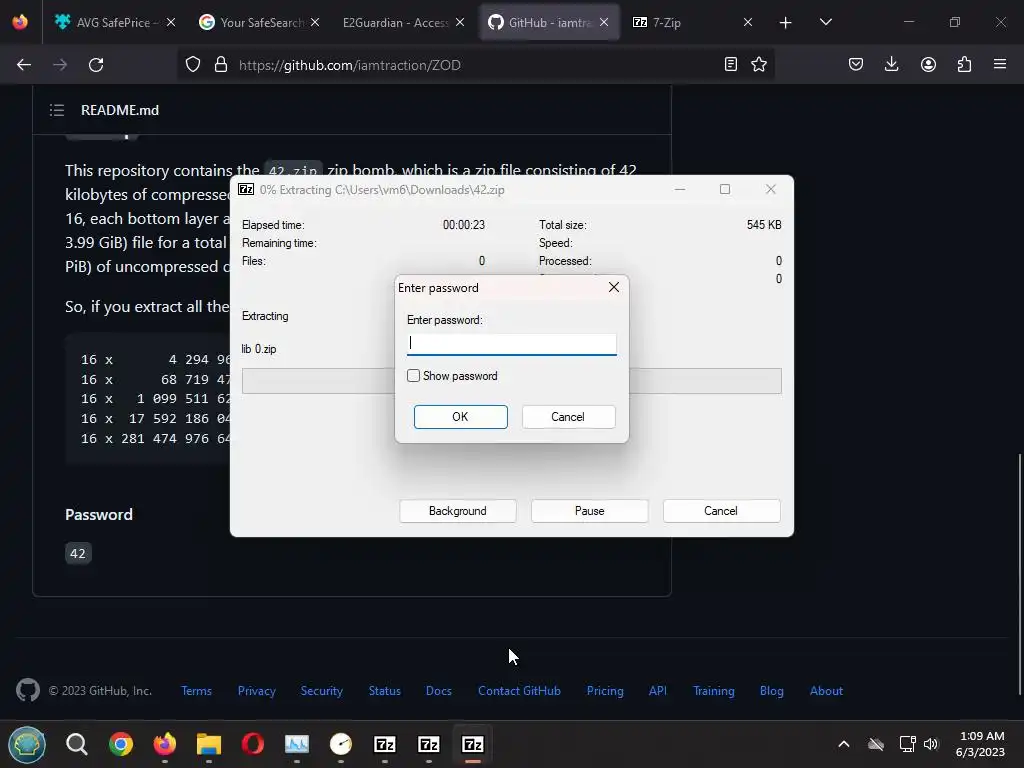The height and width of the screenshot is (768, 1024).
Task: Cancel the 7-Zip extraction window
Action: (x=721, y=511)
